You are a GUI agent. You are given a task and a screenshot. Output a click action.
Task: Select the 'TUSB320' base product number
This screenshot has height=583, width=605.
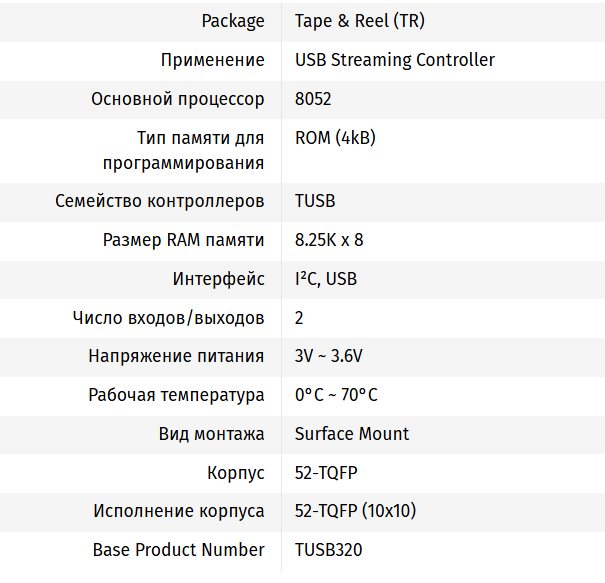coord(329,550)
